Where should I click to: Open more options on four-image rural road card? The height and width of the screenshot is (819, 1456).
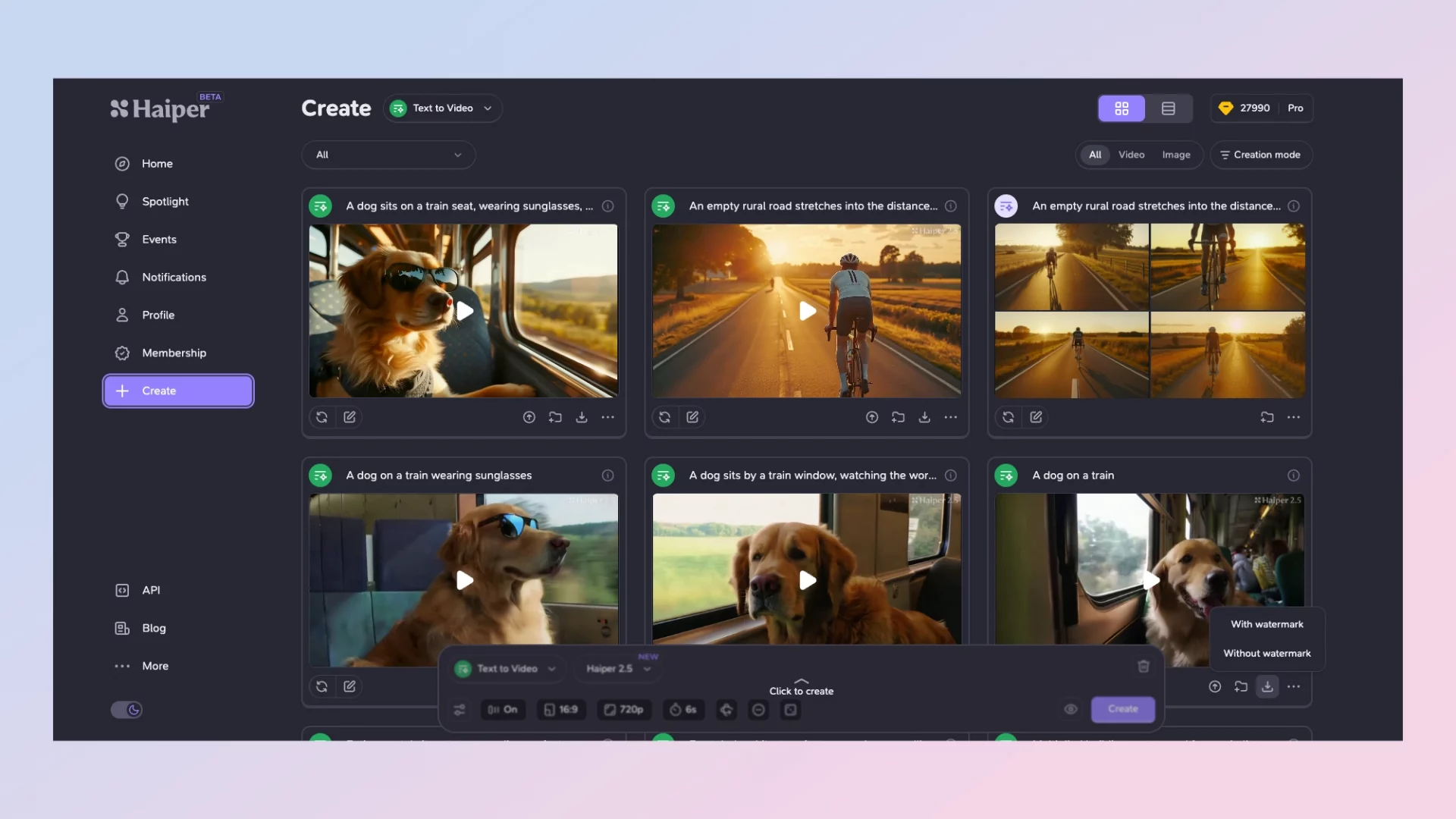coord(1294,417)
